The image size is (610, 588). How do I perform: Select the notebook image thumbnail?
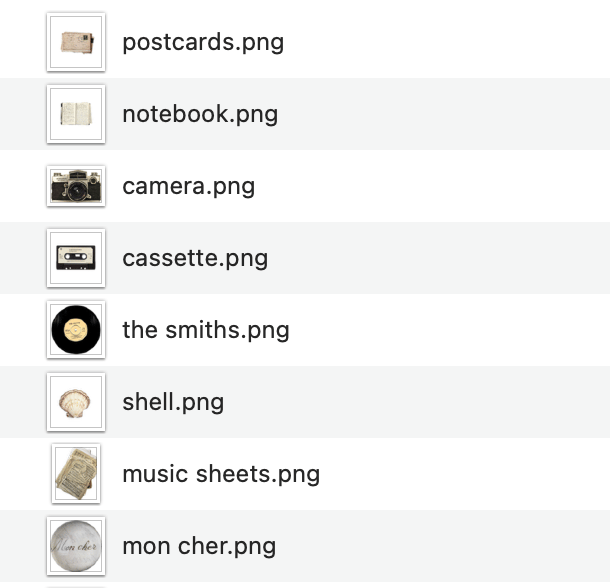coord(76,114)
